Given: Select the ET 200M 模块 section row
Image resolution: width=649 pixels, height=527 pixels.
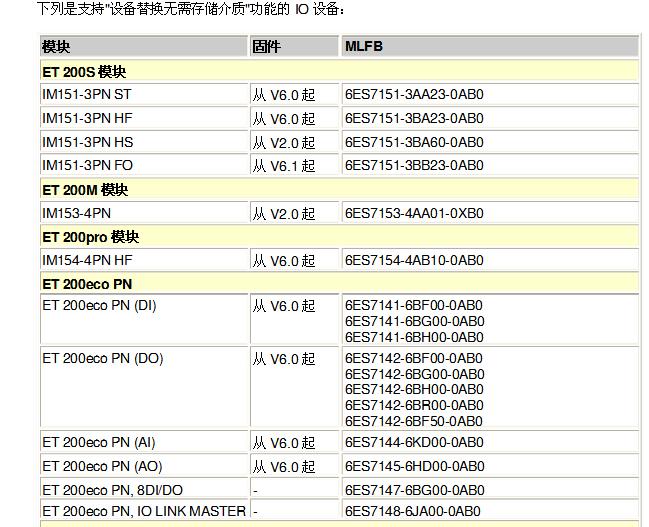Looking at the screenshot, I should [x=339, y=190].
